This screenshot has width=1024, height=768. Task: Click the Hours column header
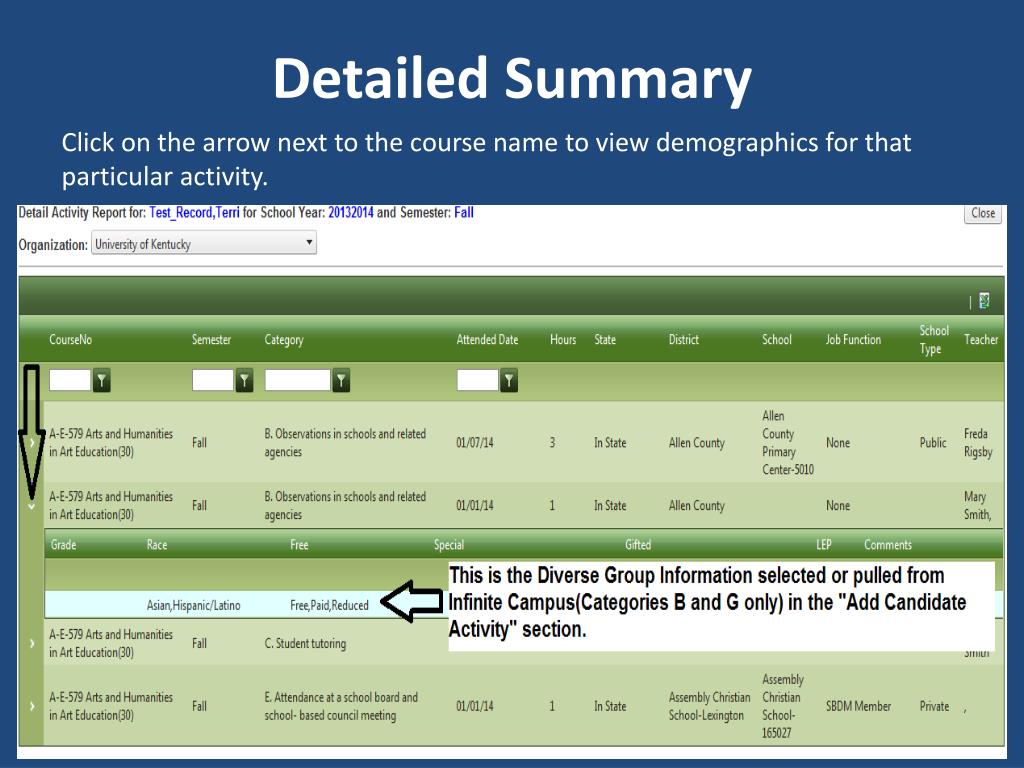tap(563, 340)
